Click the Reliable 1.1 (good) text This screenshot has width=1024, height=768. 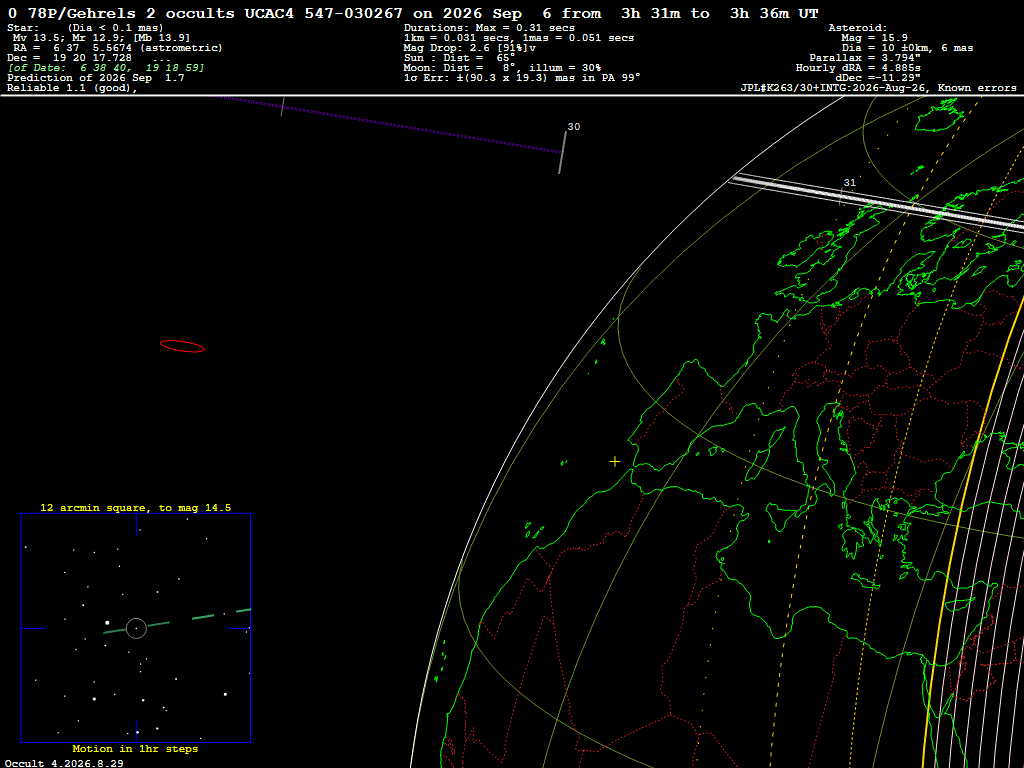(72, 88)
